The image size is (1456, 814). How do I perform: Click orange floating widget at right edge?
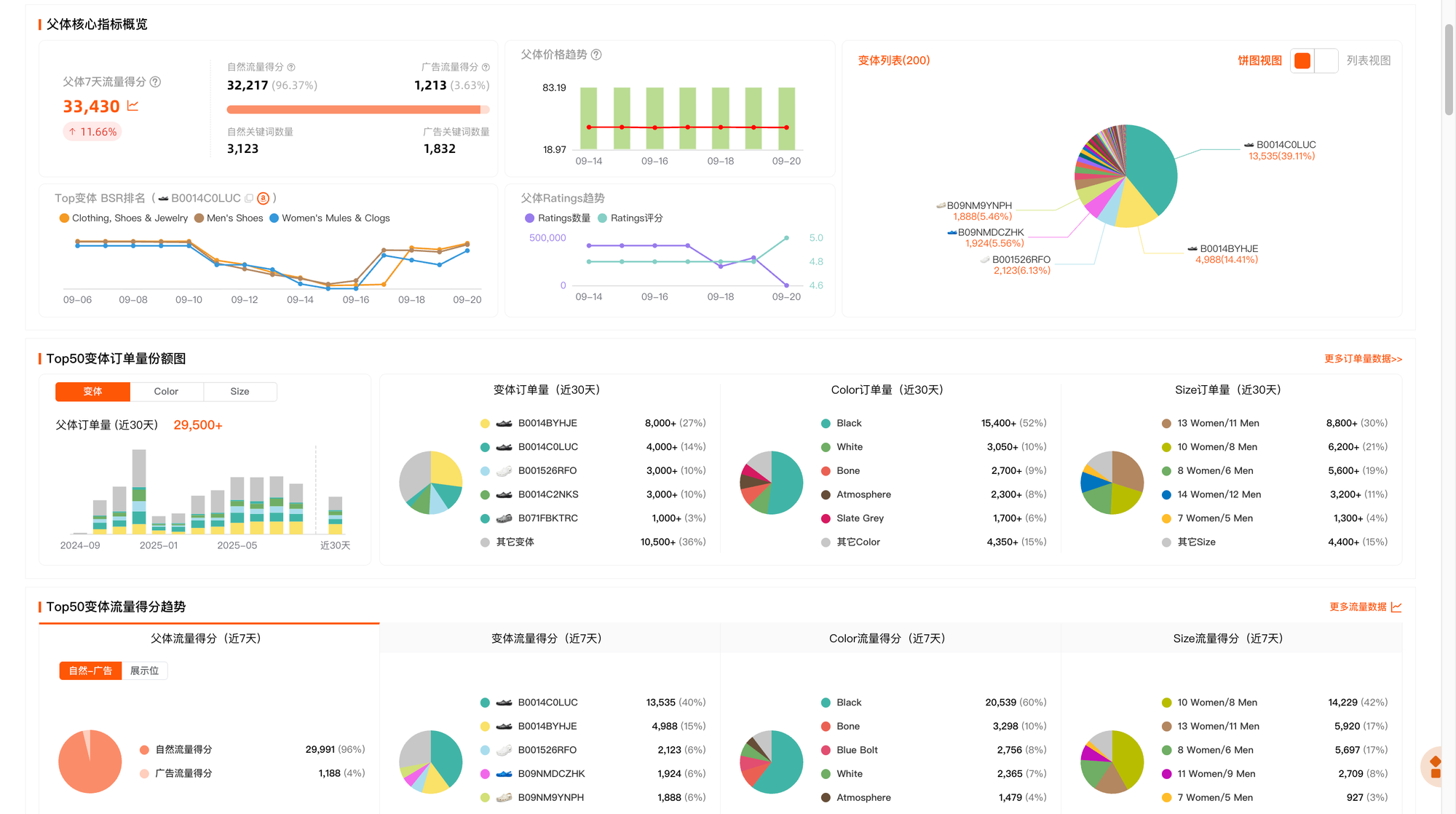tap(1435, 767)
